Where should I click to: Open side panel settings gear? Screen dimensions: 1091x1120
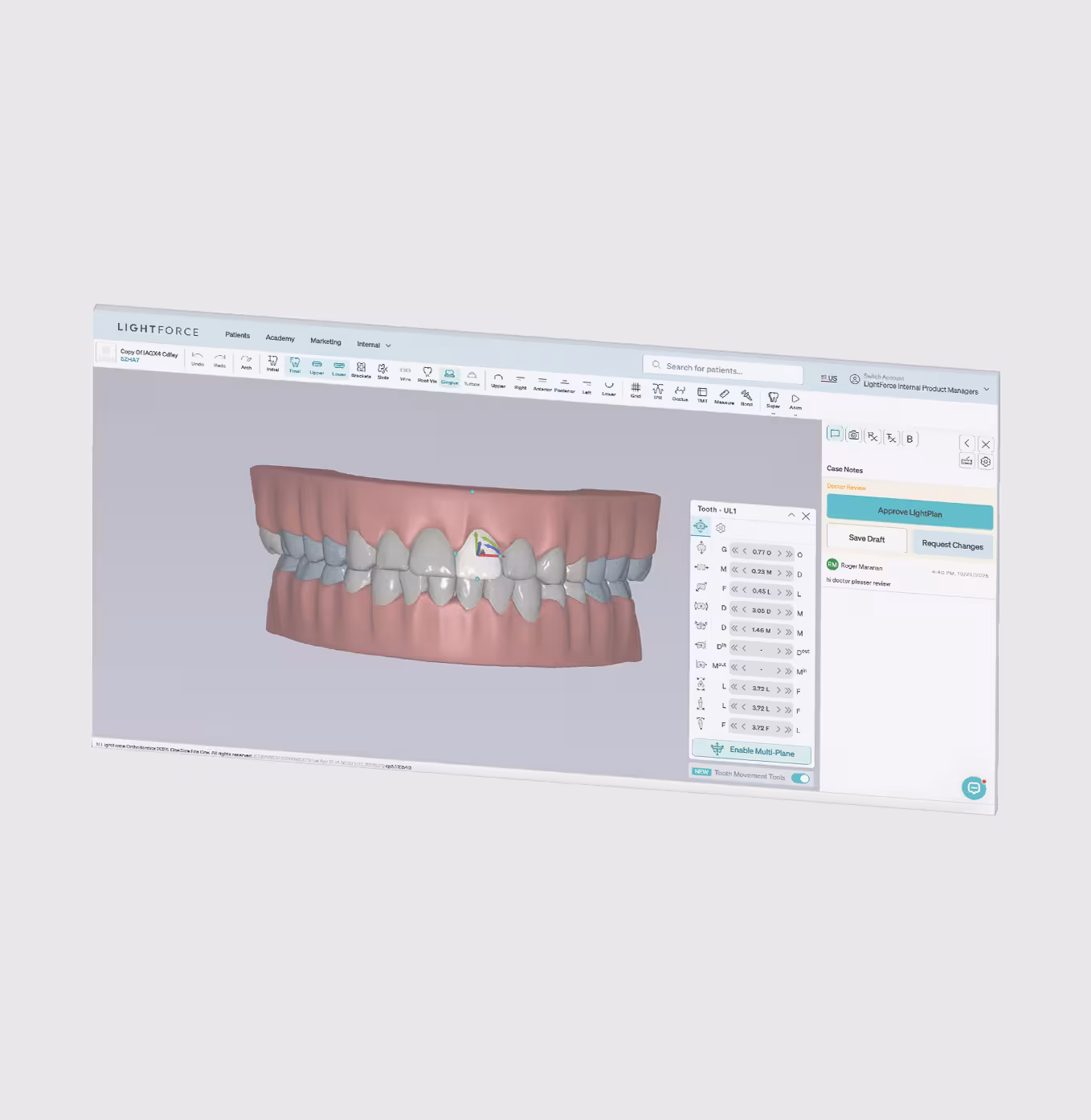986,462
